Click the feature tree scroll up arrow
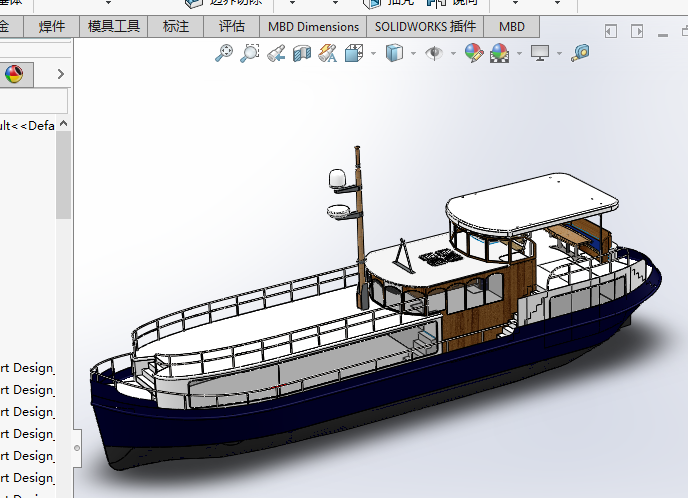Screen dimensions: 688x498 63,124
